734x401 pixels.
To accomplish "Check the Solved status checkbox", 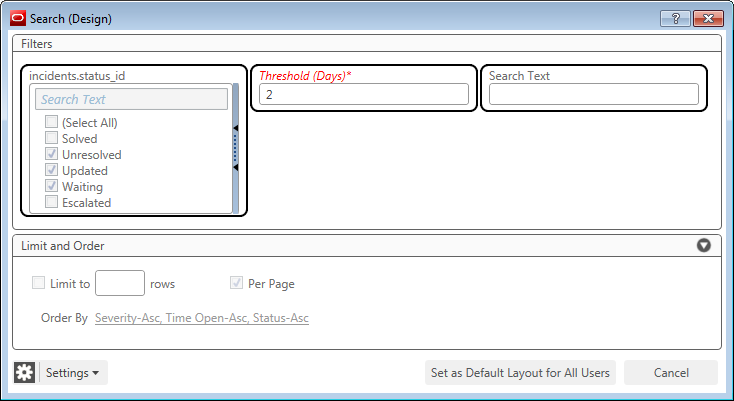I will coord(51,139).
